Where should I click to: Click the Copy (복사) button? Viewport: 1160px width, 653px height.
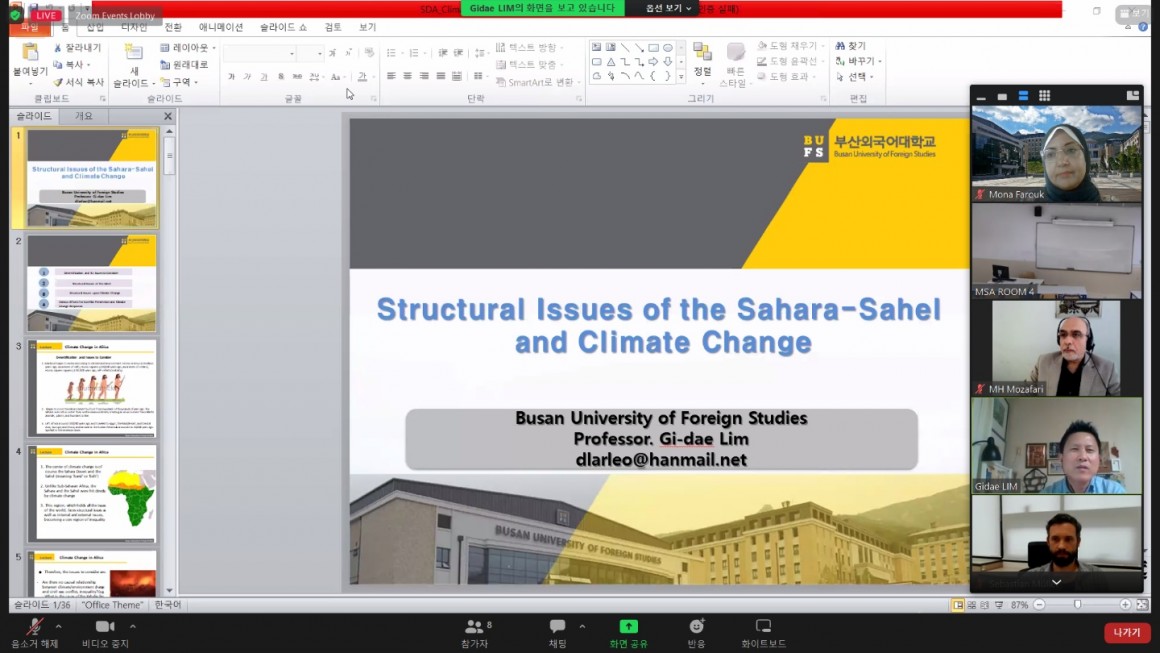(x=70, y=65)
